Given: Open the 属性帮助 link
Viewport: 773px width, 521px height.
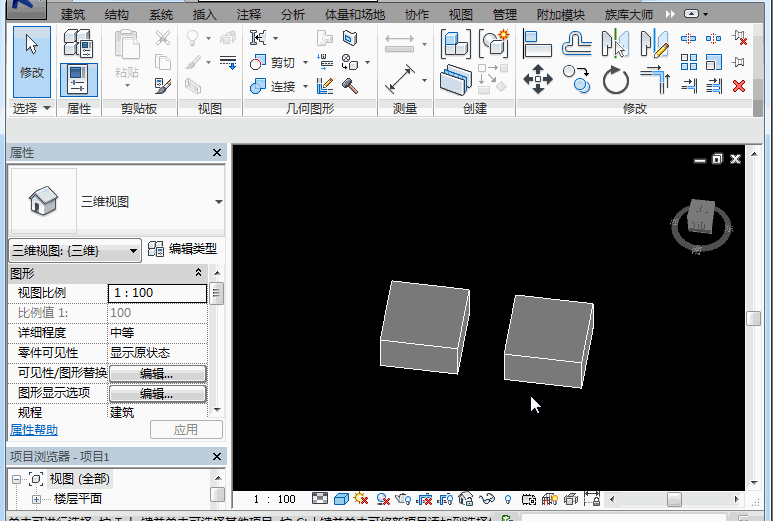Looking at the screenshot, I should pos(34,430).
